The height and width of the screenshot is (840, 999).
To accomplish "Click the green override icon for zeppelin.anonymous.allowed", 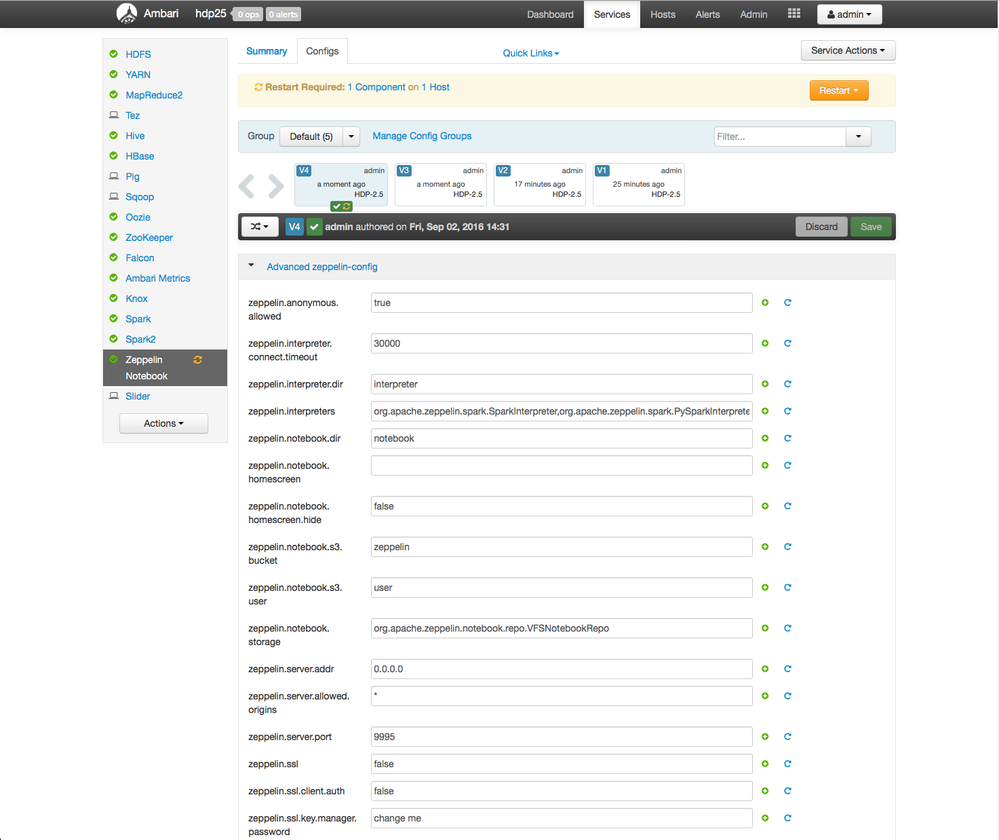I will (765, 303).
